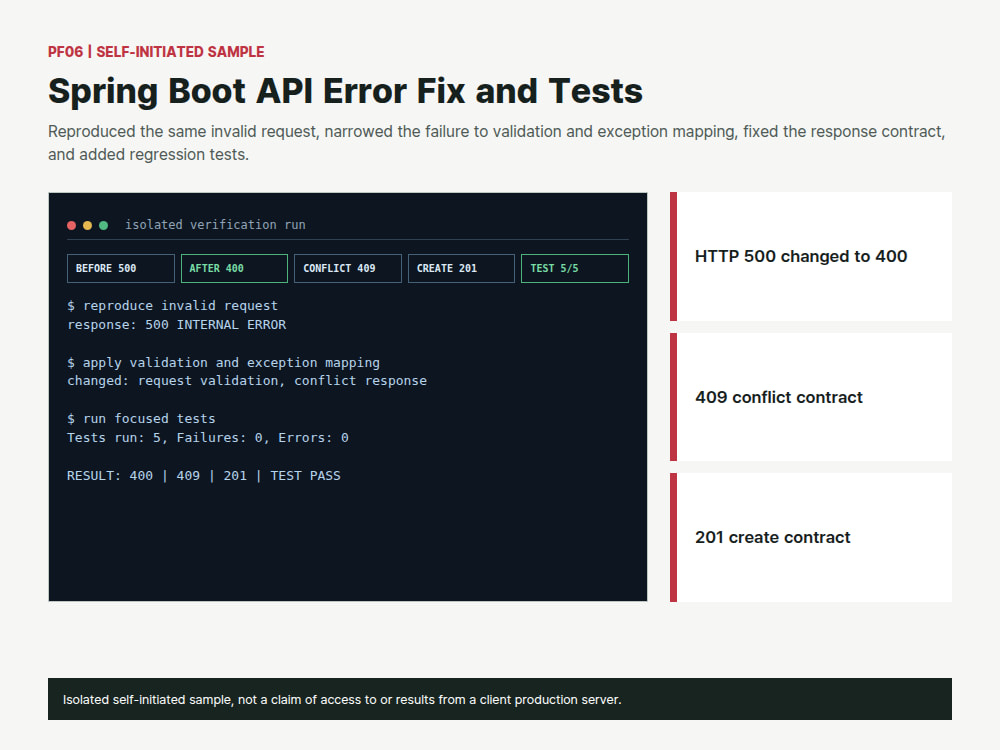Select the BEFORE 500 badge
The image size is (1000, 750).
pyautogui.click(x=121, y=268)
